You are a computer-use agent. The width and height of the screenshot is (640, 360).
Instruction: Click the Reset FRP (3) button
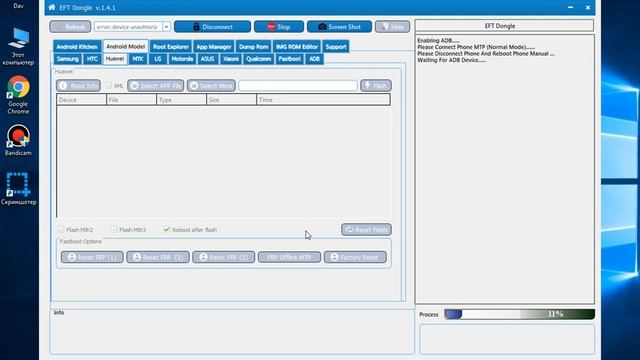[x=224, y=257]
